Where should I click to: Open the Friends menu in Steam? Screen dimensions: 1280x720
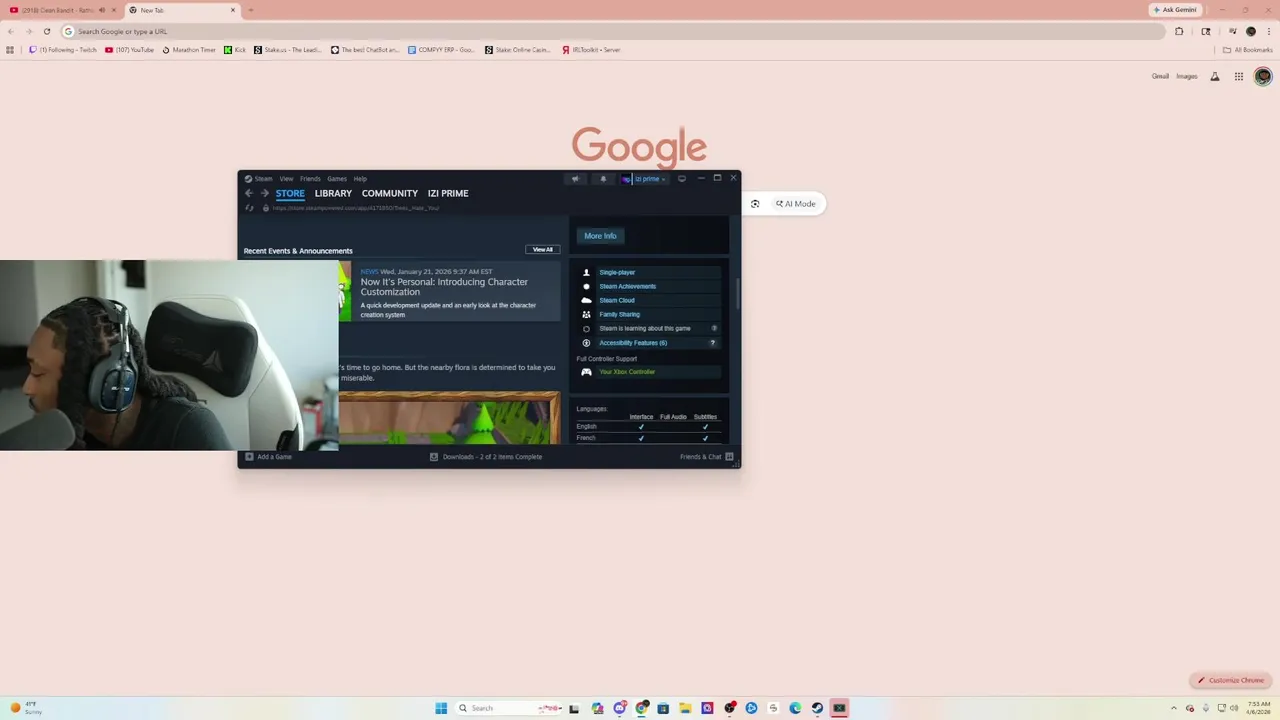pos(310,179)
